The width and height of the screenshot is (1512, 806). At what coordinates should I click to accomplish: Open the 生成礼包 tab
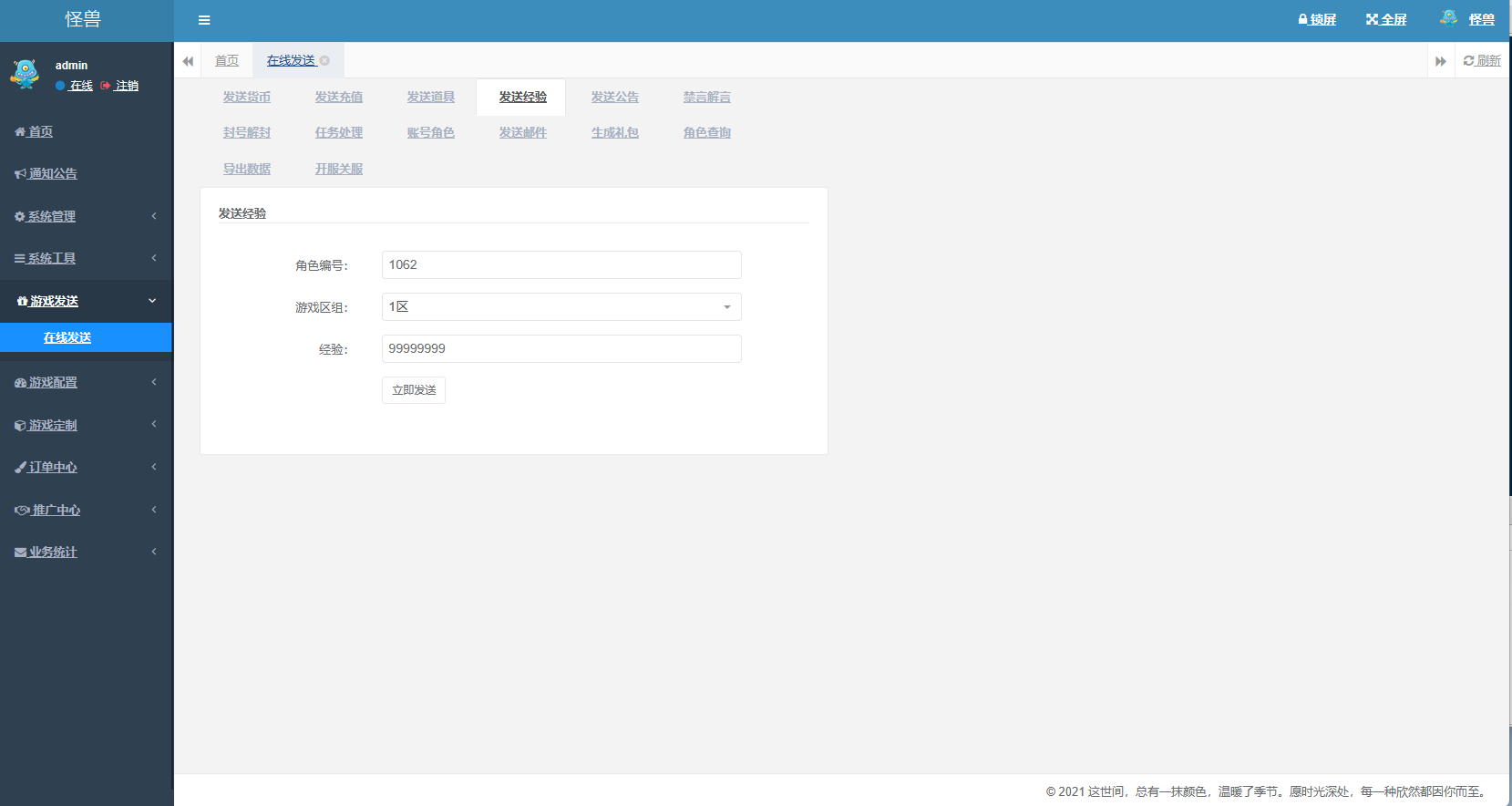615,133
